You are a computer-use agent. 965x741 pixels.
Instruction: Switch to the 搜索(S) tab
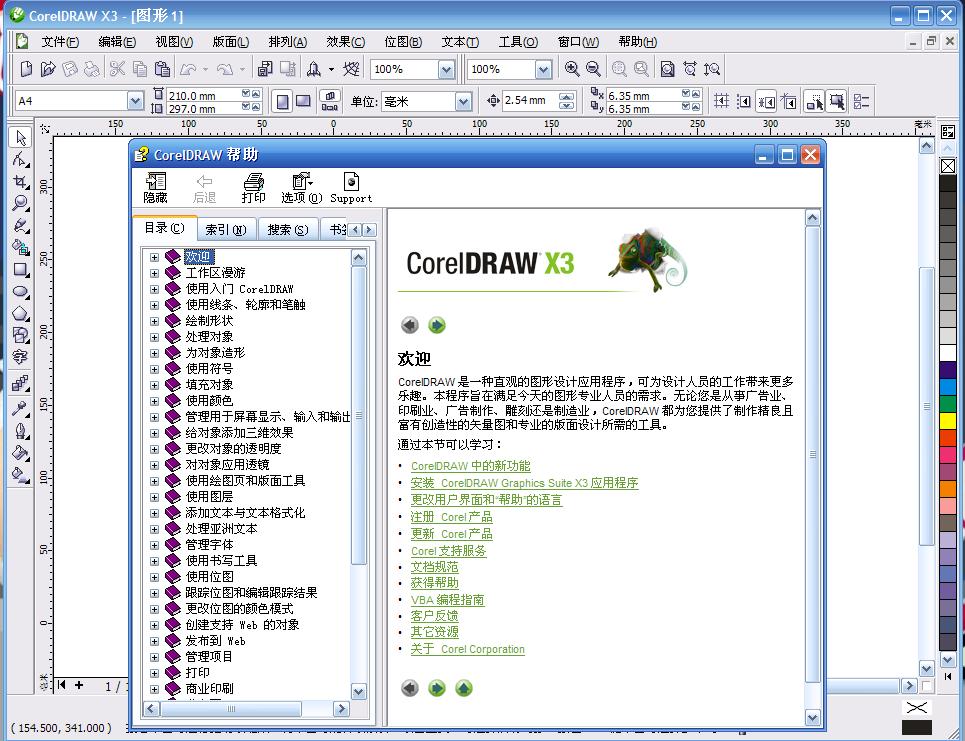tap(287, 230)
